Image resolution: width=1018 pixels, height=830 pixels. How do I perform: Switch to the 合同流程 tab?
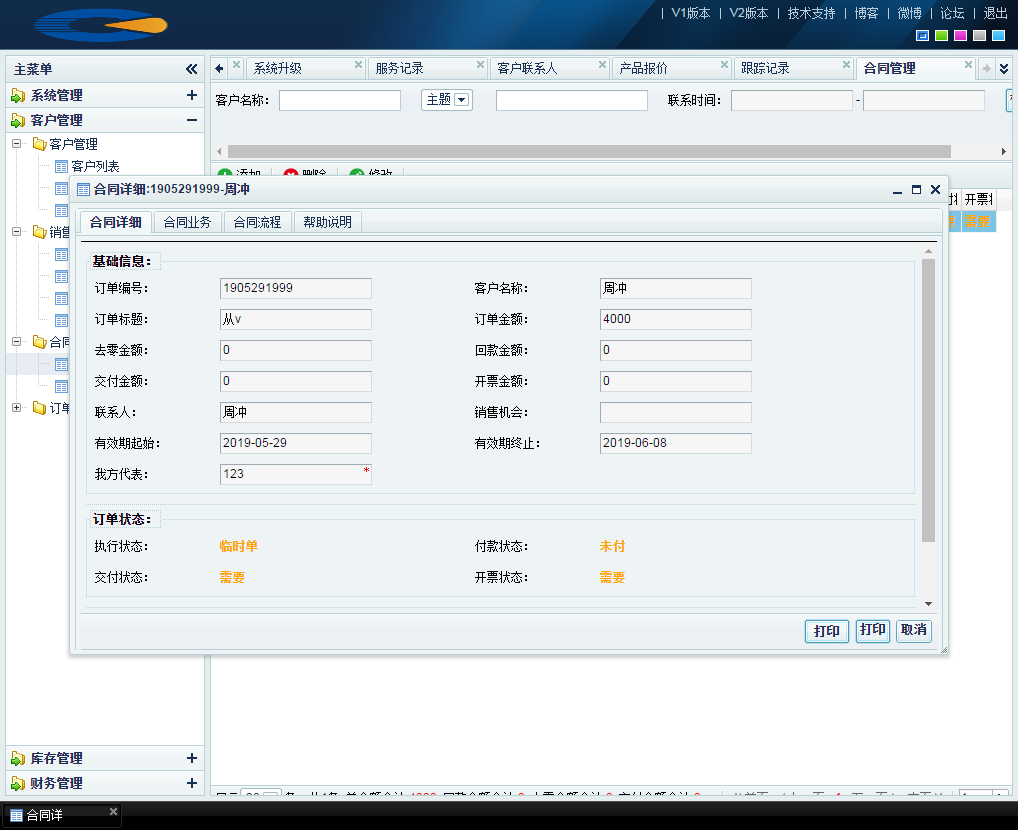click(x=257, y=222)
